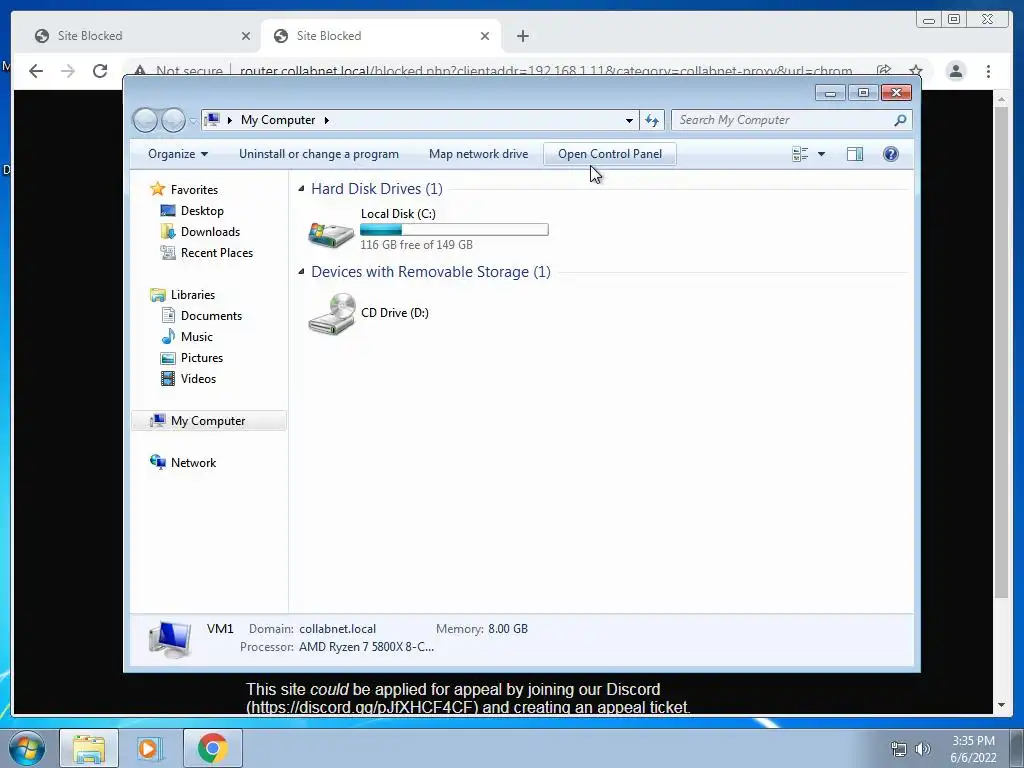Select the Local Disk (C:) drive icon
Screen dimensions: 1024x768
pos(331,234)
